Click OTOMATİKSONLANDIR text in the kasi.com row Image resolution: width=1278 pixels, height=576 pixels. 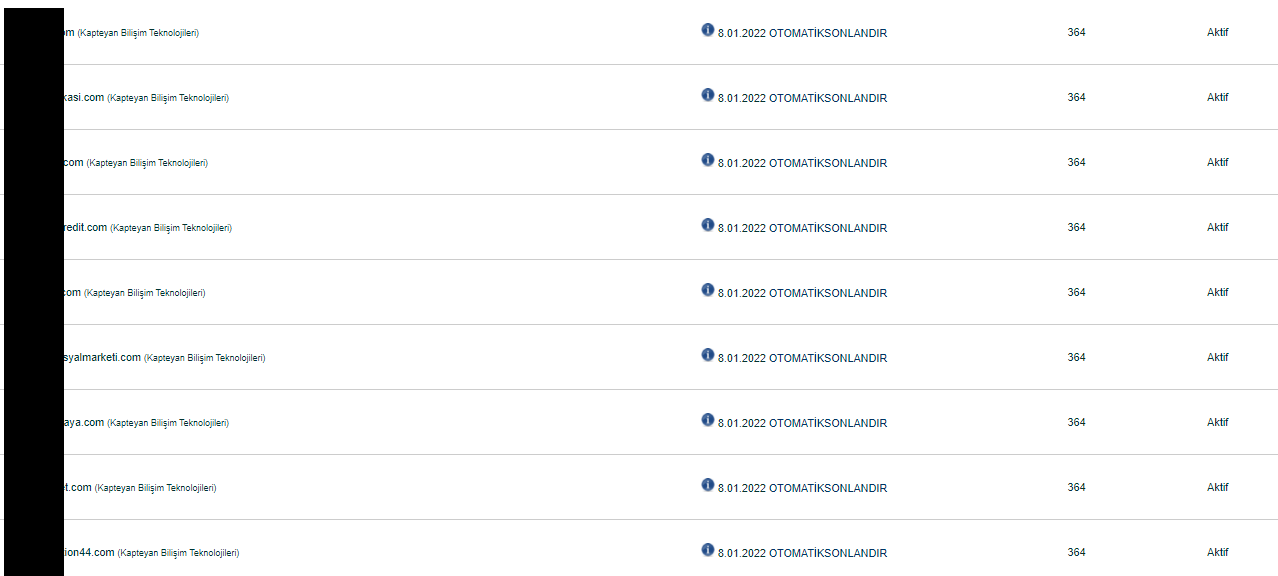[828, 98]
